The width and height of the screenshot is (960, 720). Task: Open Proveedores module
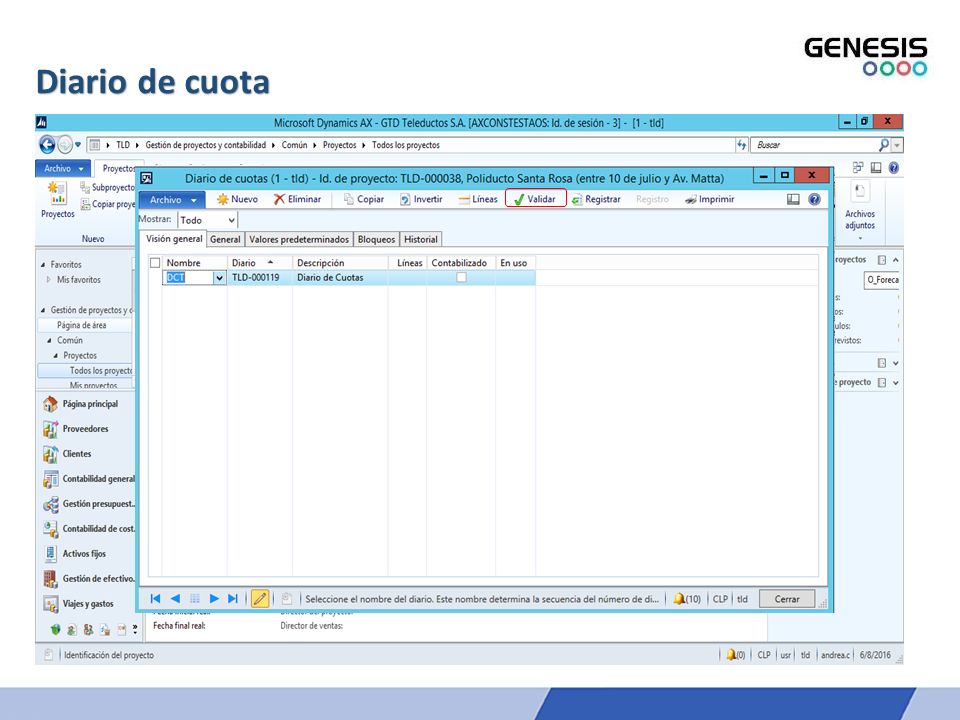pyautogui.click(x=85, y=429)
